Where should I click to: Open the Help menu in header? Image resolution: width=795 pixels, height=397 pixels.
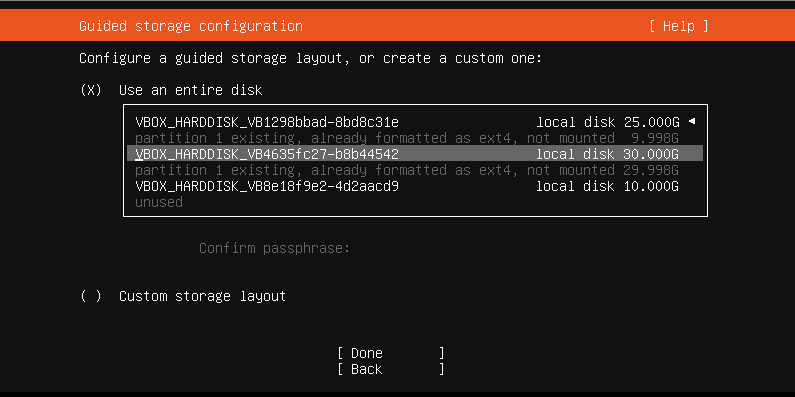point(678,26)
